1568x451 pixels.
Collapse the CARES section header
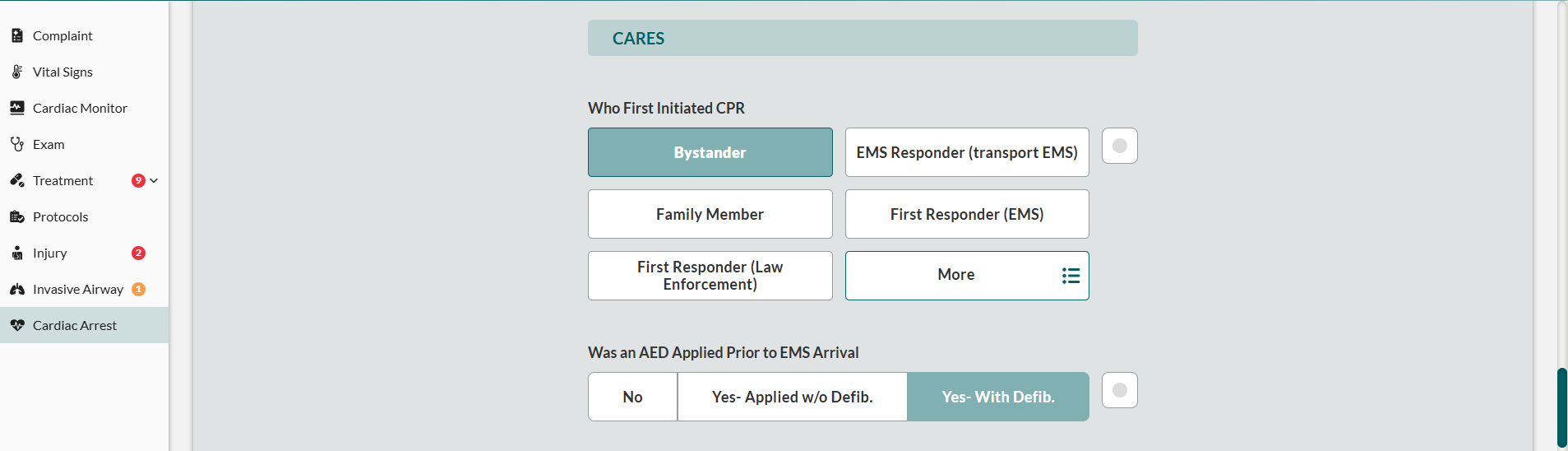[x=862, y=39]
